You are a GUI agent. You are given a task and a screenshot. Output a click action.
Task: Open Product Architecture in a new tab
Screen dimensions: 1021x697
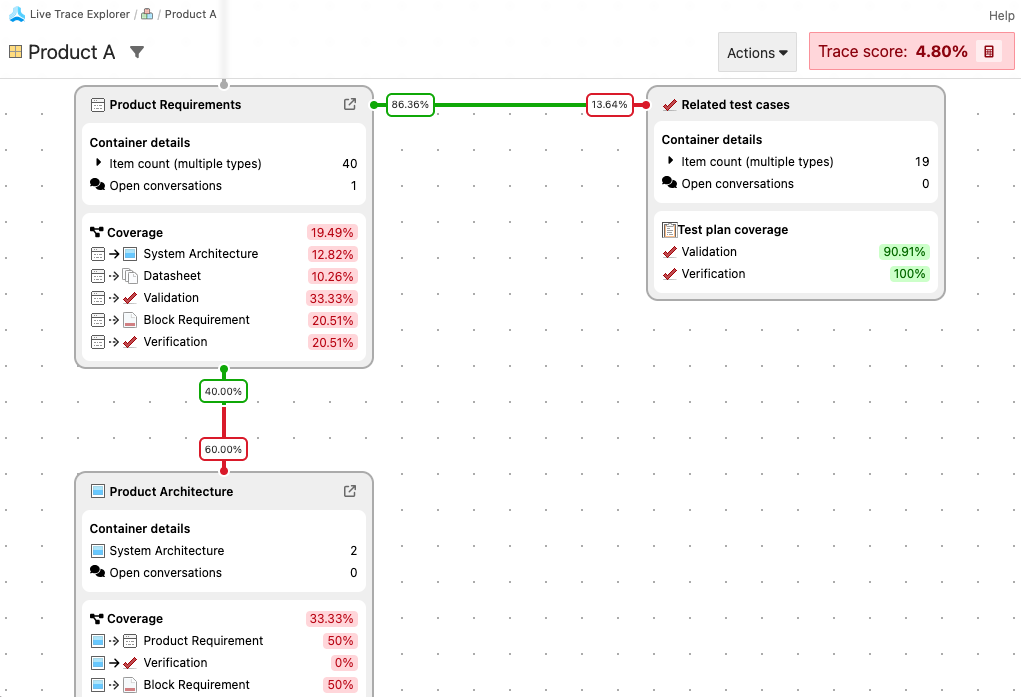(349, 491)
